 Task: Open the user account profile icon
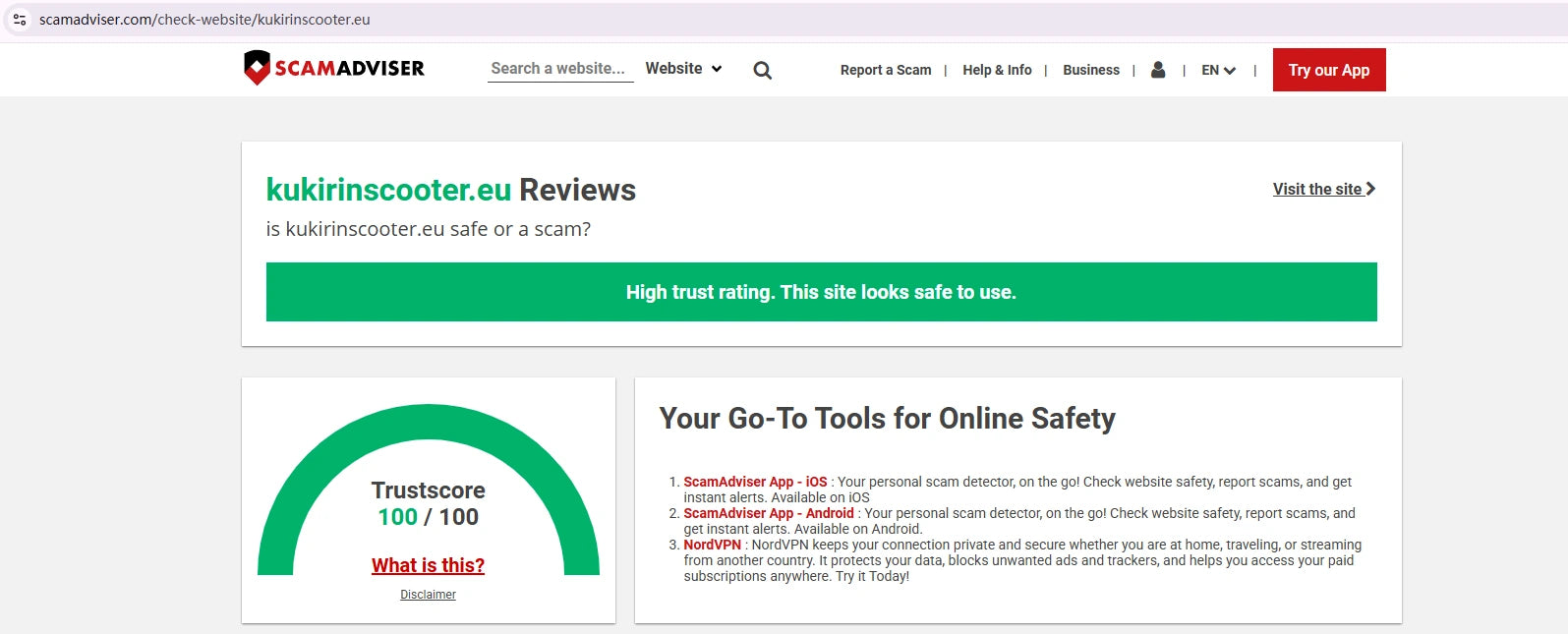[1158, 70]
